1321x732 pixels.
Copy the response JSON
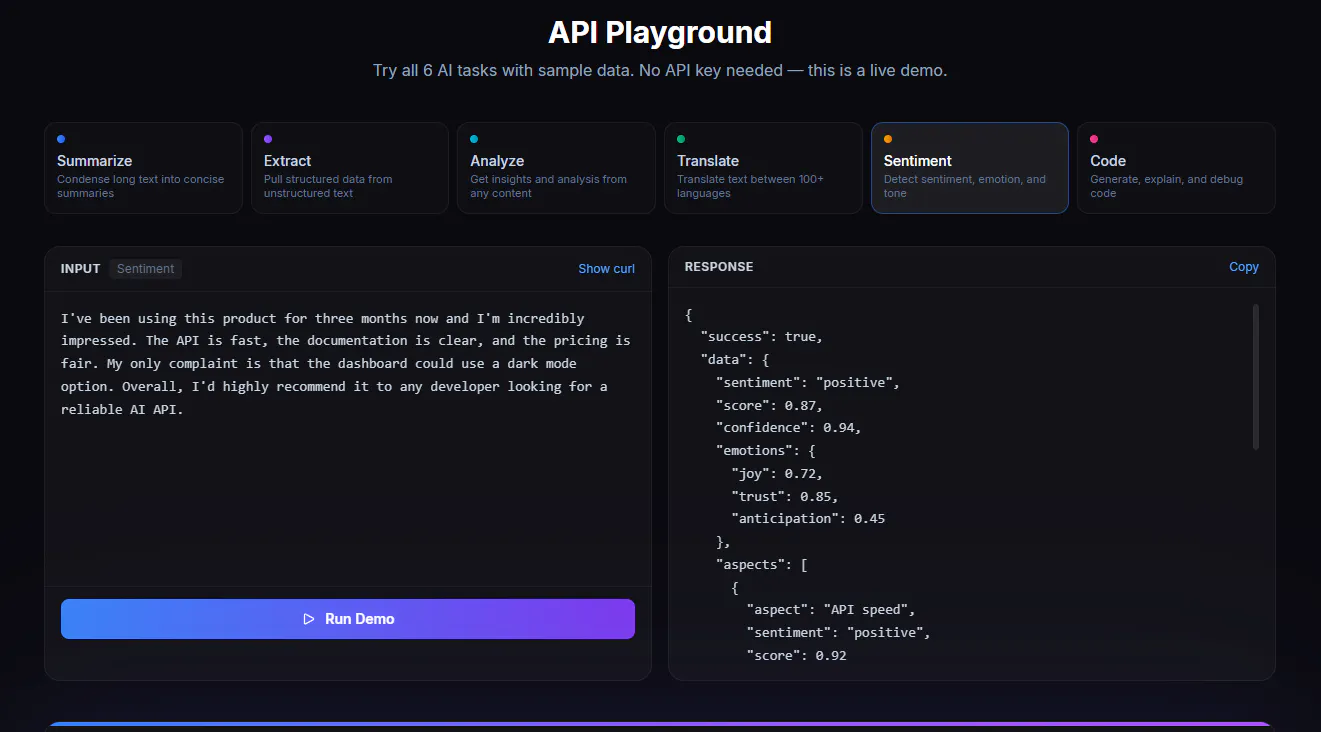click(1244, 267)
